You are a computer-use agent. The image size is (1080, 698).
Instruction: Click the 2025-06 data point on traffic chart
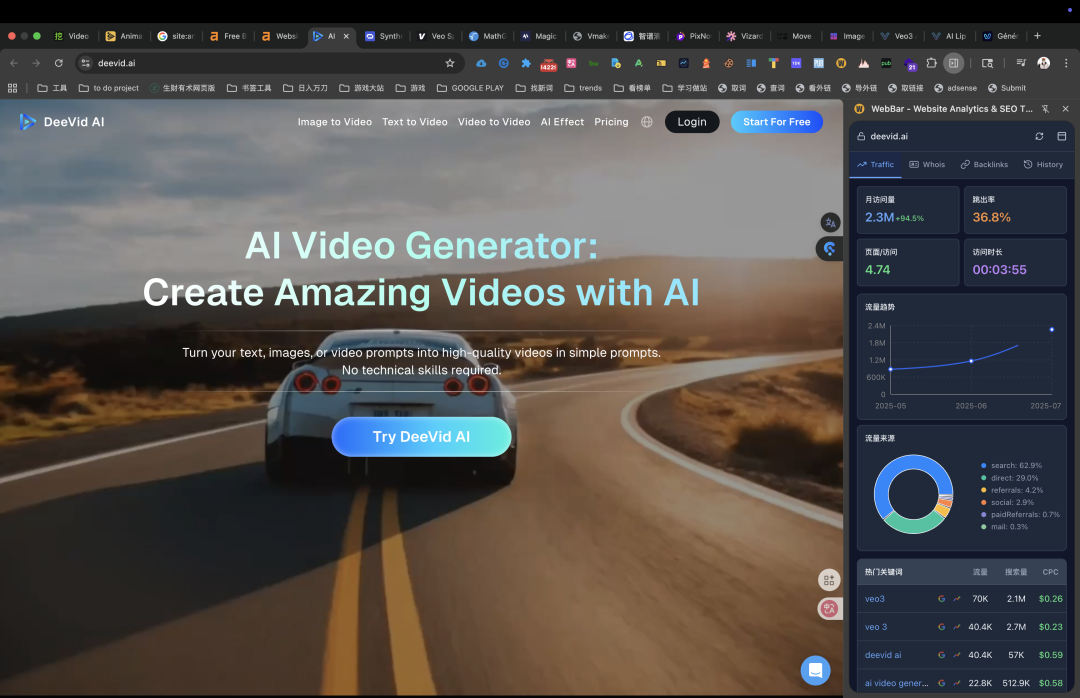[971, 360]
